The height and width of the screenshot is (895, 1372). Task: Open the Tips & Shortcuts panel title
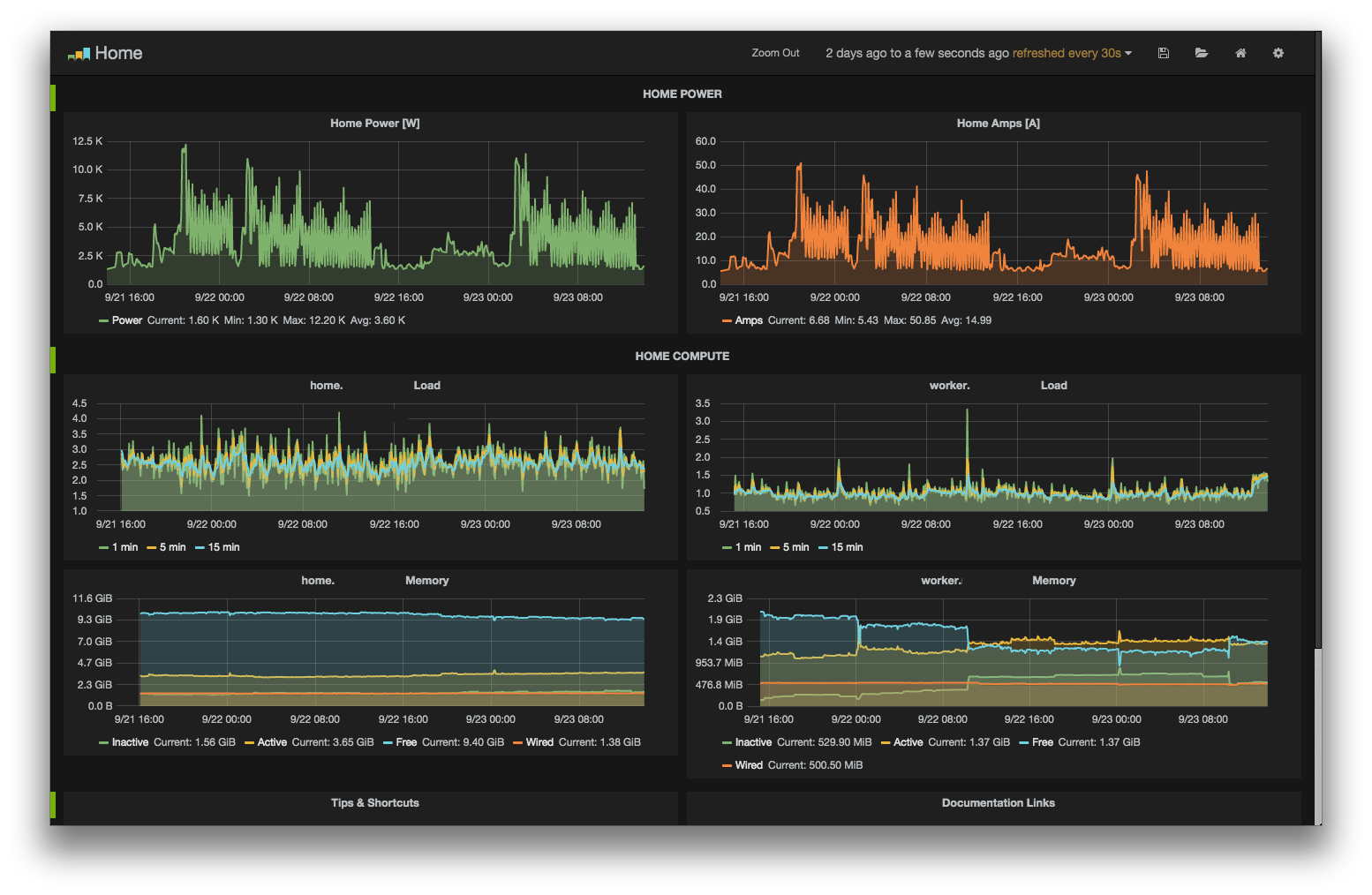(x=374, y=803)
